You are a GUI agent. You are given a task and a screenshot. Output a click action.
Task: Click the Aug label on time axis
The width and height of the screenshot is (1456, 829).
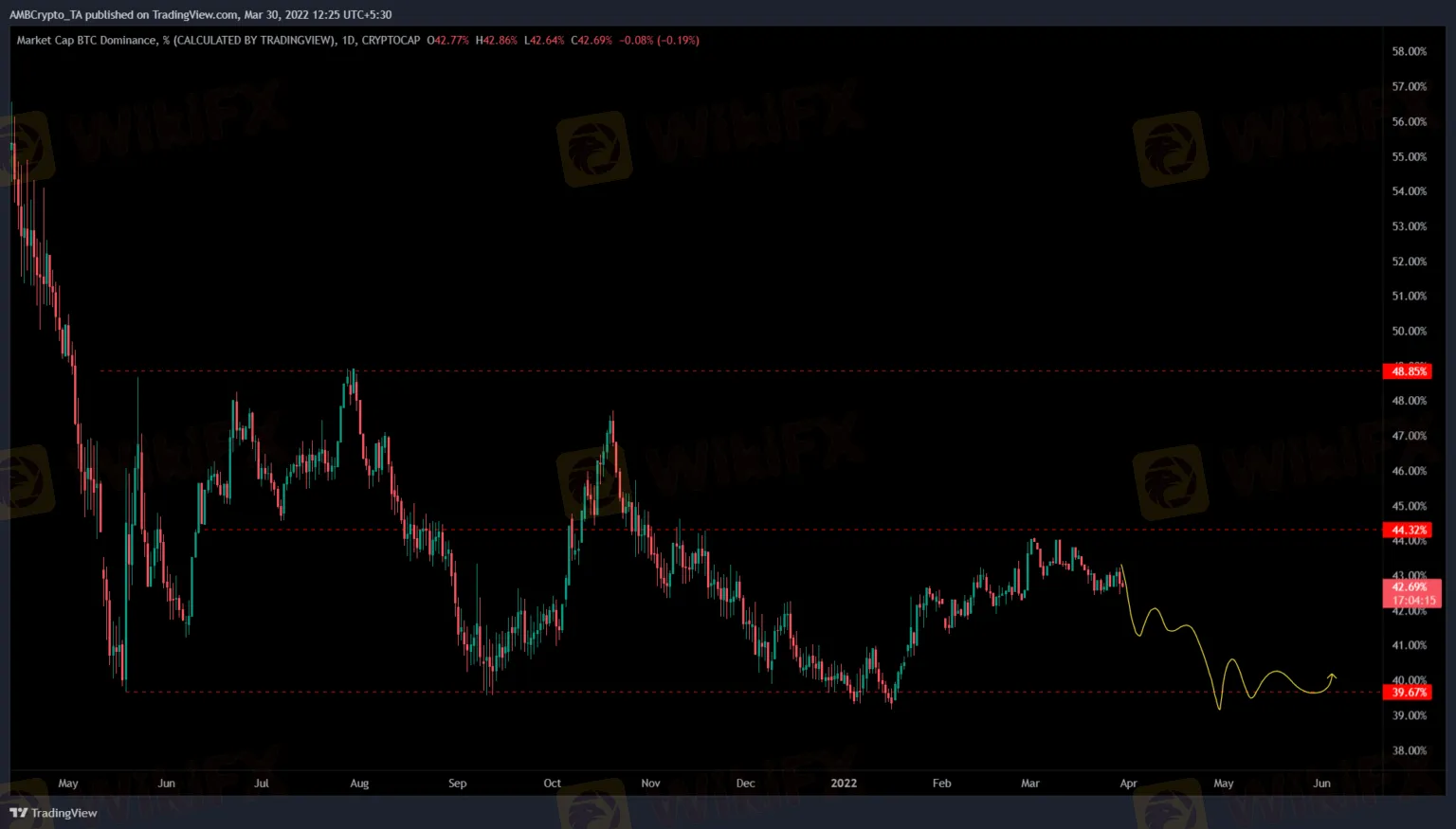(359, 784)
